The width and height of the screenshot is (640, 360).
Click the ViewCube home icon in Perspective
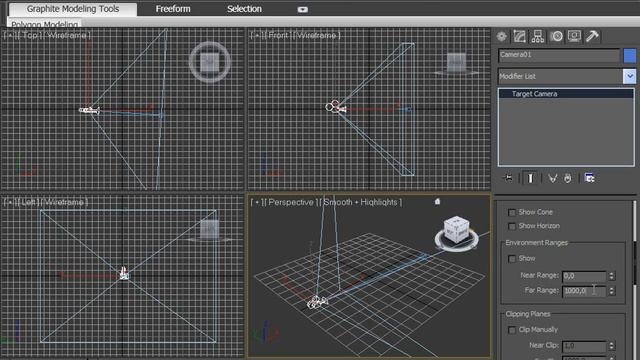click(437, 201)
